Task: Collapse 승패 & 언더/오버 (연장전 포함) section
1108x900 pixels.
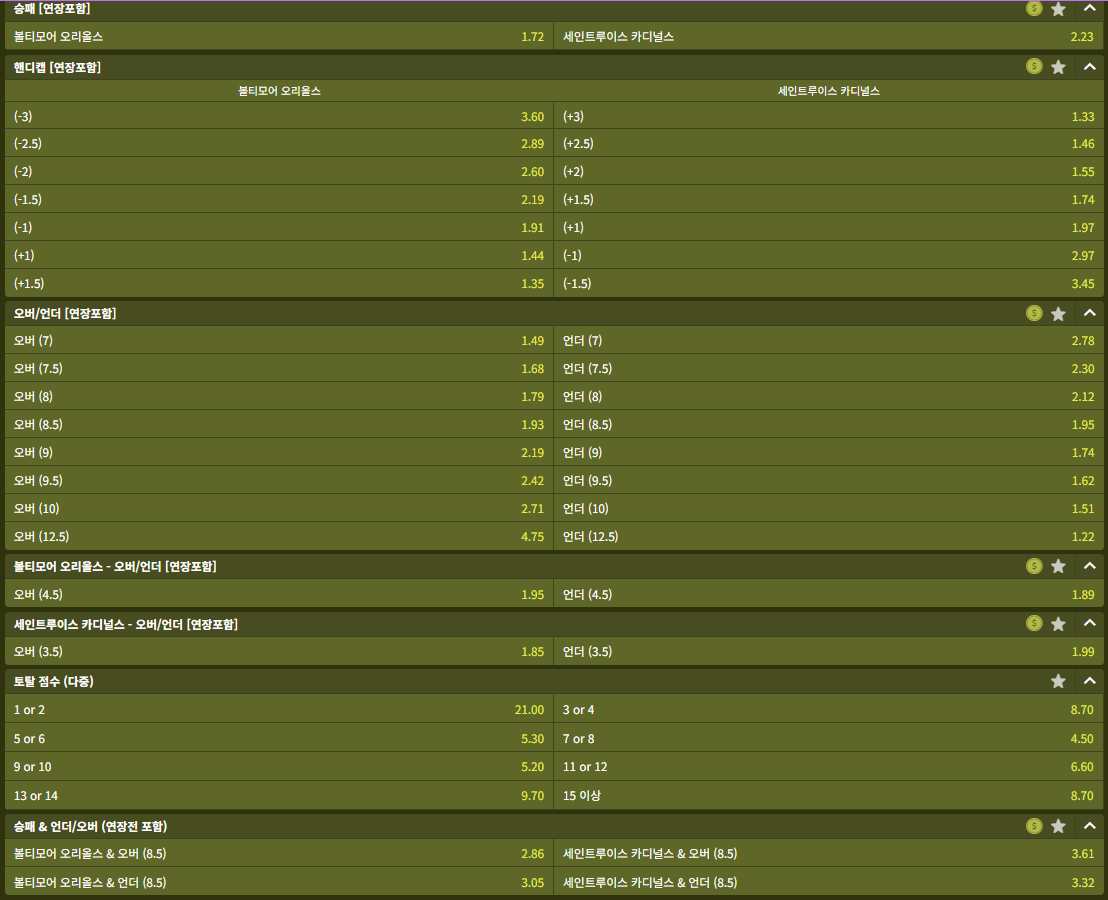Action: coord(1090,826)
